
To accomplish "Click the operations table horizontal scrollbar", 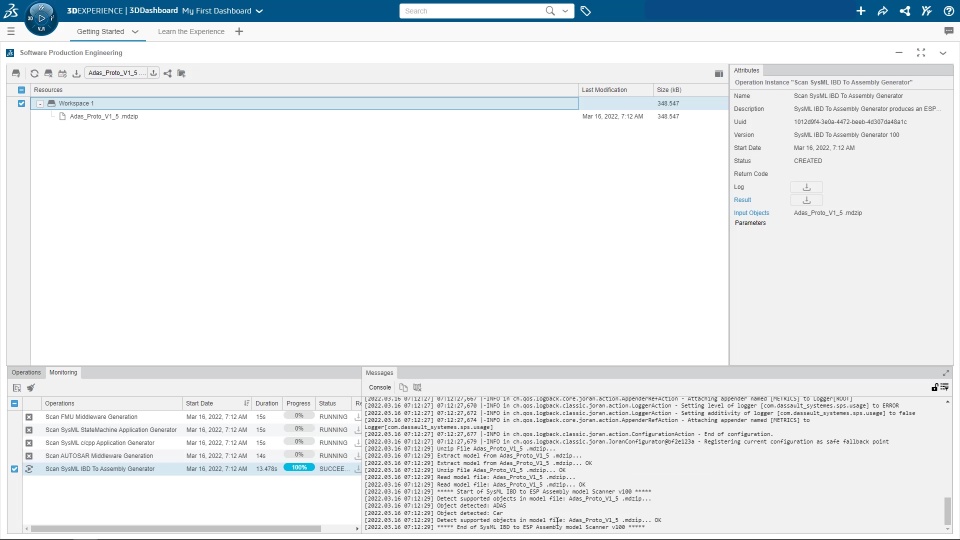I will point(176,528).
